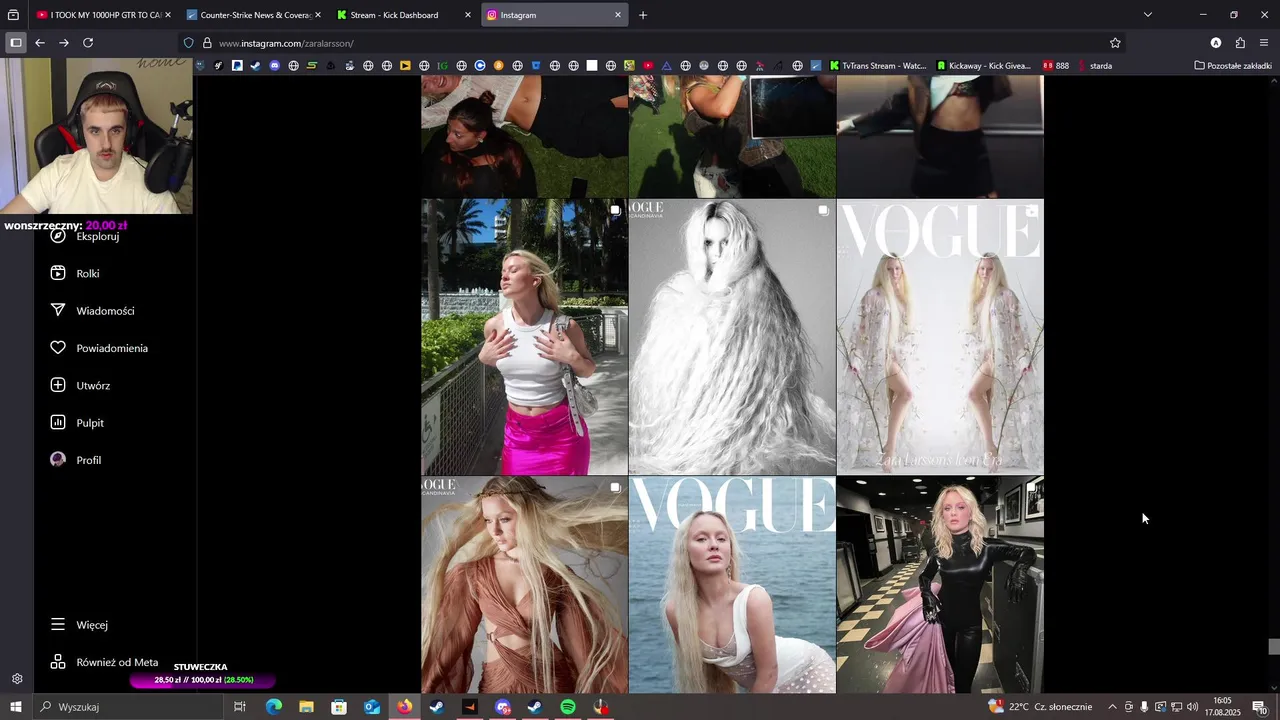
Task: Open TvTrans Stream bookmark
Action: coord(878,66)
